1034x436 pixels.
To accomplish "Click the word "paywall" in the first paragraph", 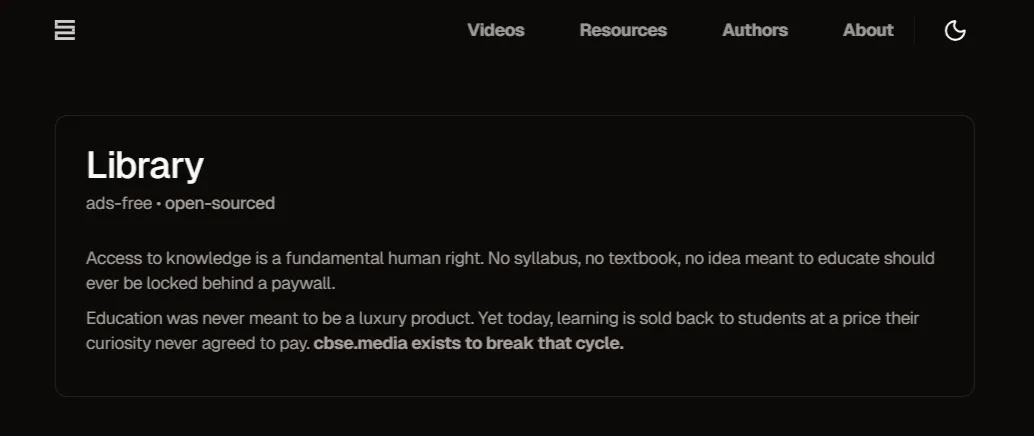I will tap(303, 283).
